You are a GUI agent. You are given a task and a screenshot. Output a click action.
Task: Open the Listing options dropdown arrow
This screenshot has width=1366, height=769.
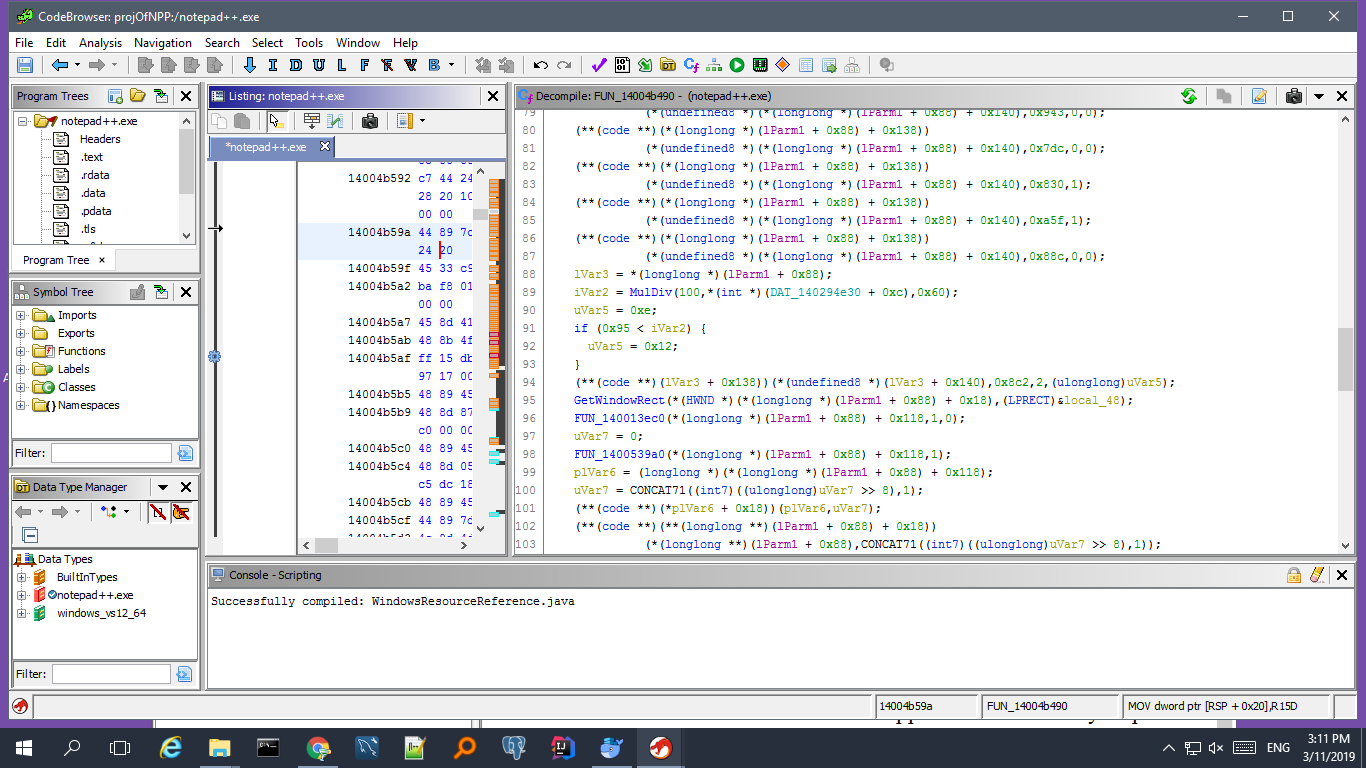[422, 121]
